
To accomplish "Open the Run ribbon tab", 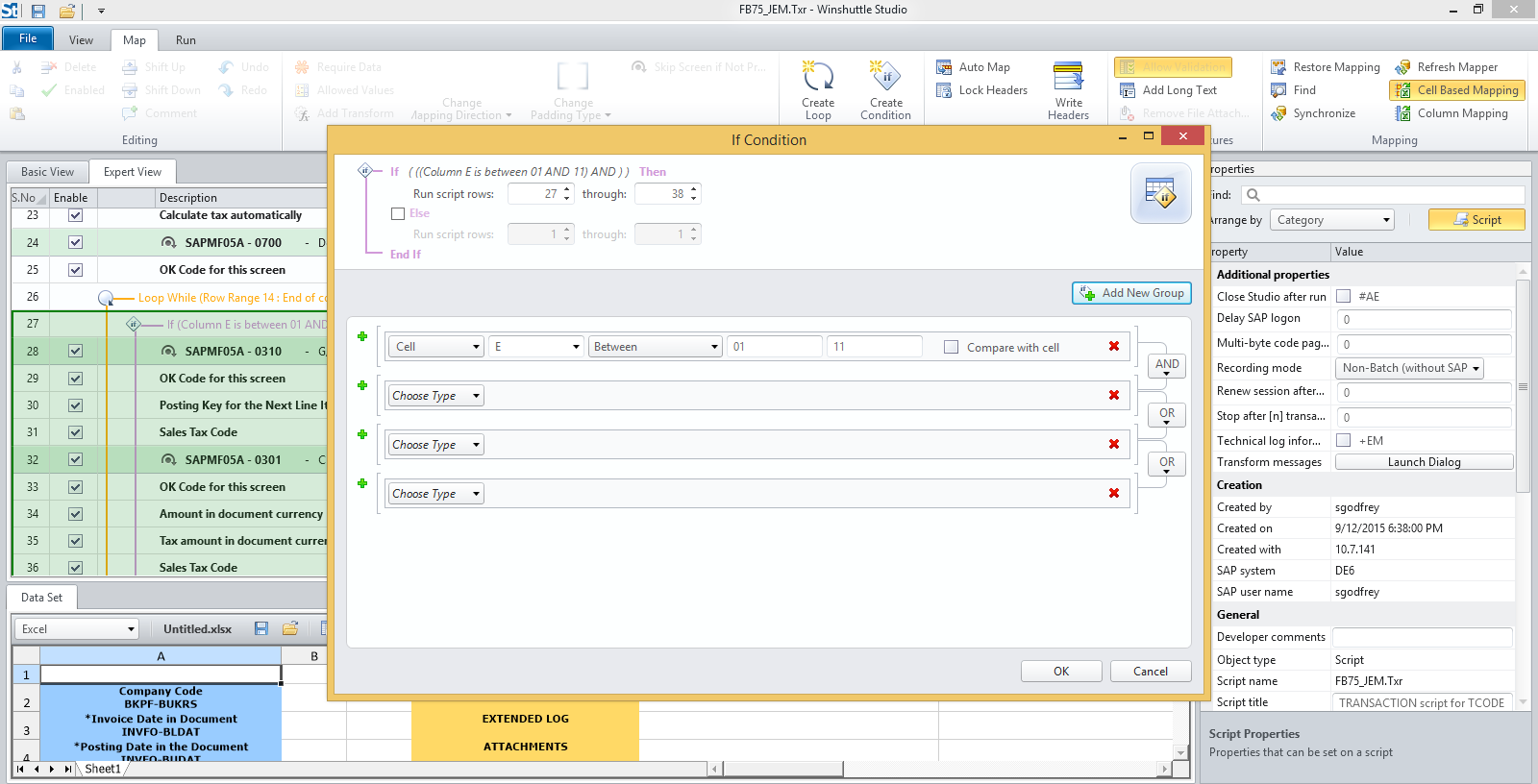I will [186, 40].
